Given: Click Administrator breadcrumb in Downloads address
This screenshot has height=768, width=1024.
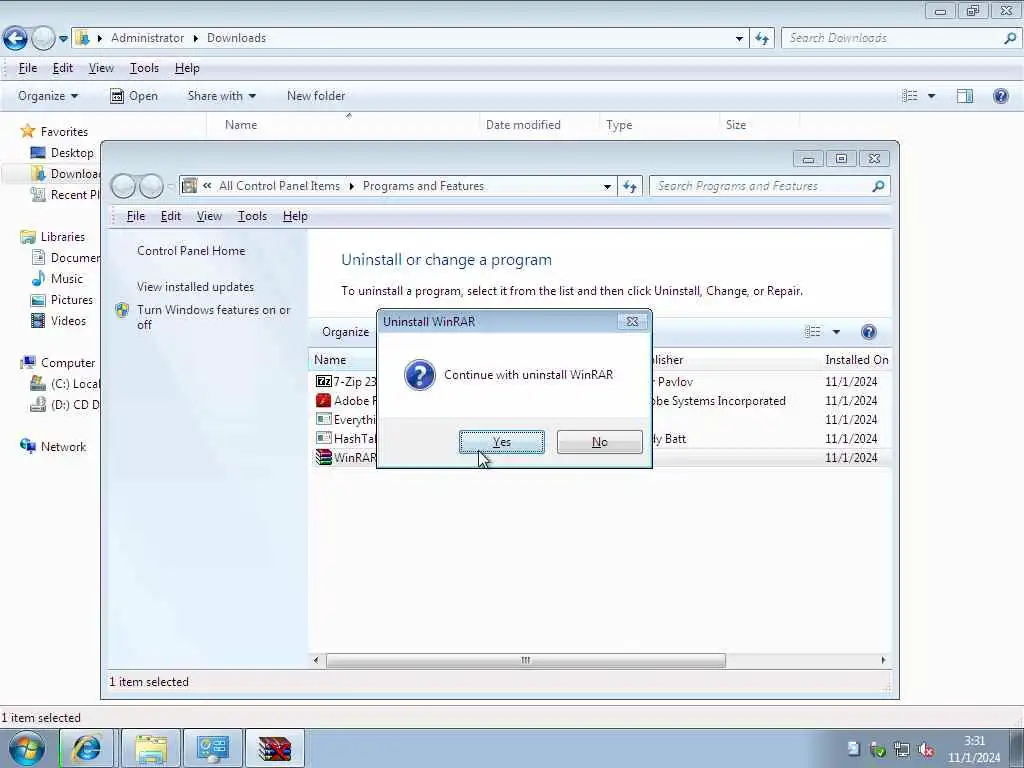Looking at the screenshot, I should coord(147,38).
